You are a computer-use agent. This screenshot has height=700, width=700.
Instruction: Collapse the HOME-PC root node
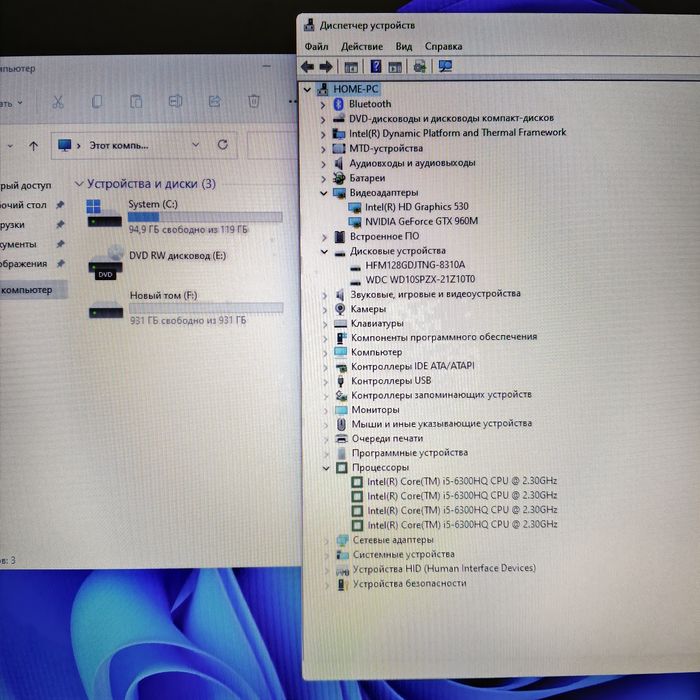[307, 90]
